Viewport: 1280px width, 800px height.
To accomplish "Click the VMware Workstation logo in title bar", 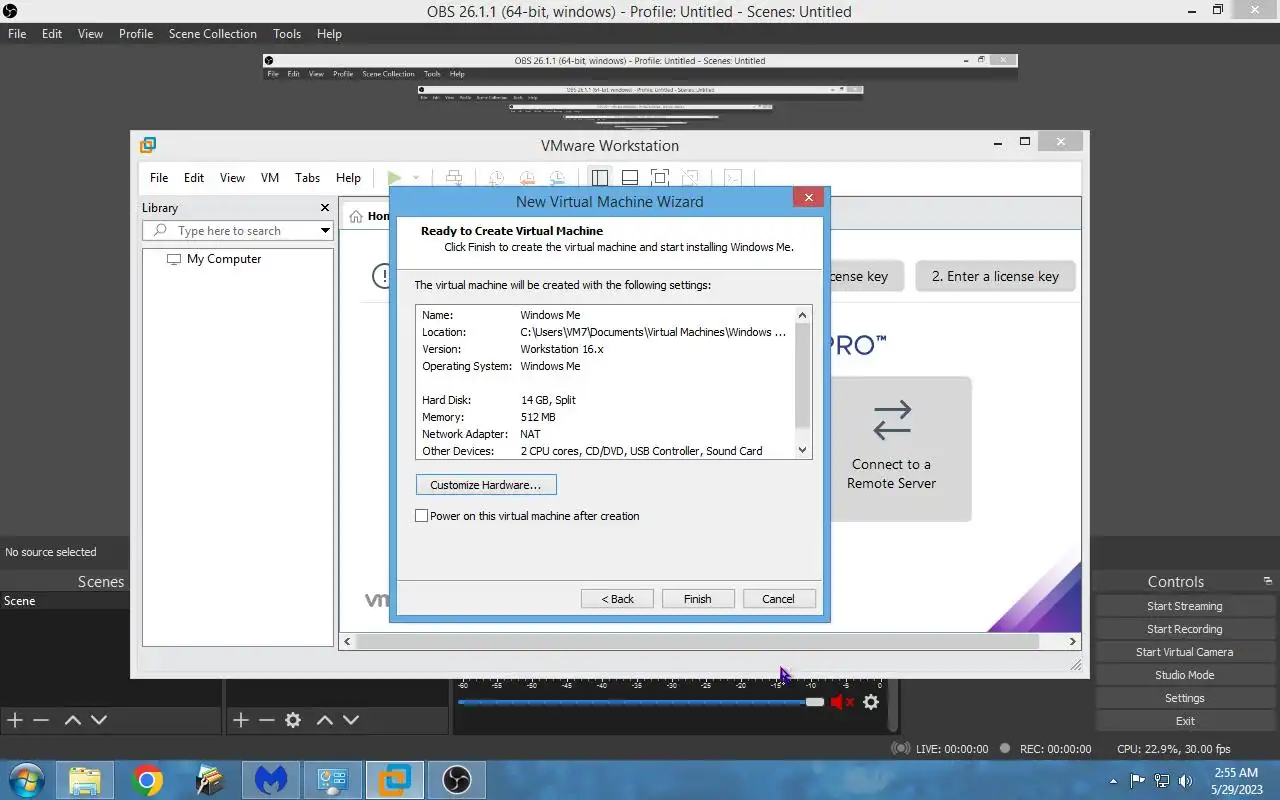I will (148, 145).
